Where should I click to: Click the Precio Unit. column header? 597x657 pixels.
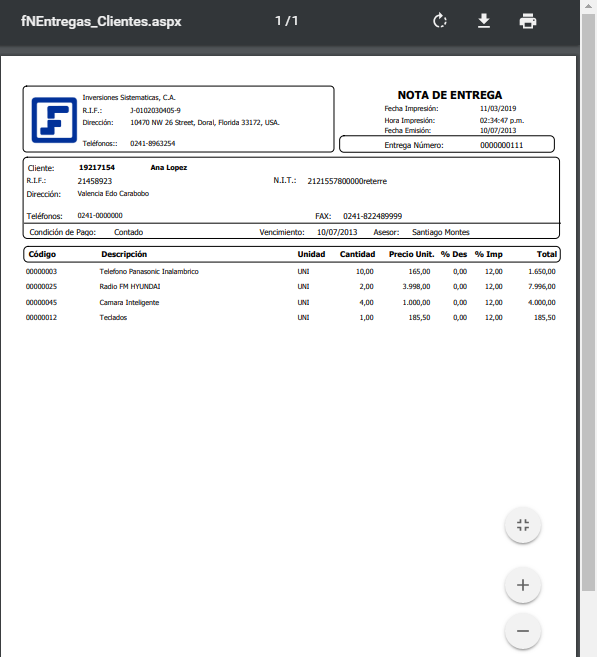click(411, 254)
